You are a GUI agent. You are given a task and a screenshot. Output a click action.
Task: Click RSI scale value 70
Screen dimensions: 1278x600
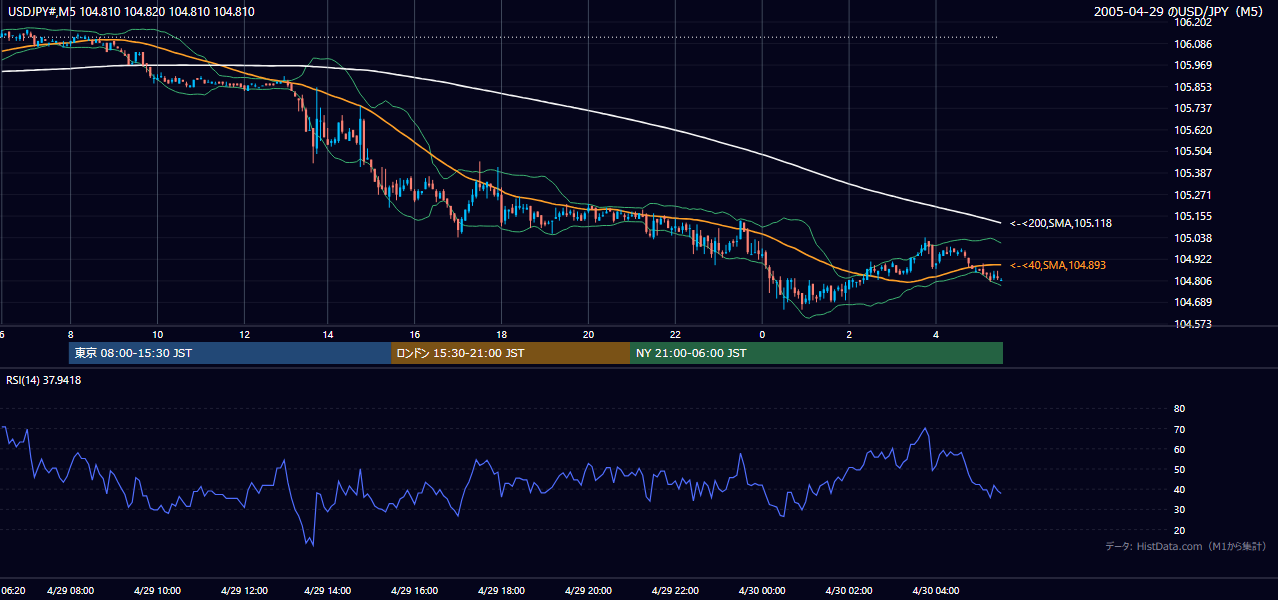[x=1179, y=430]
